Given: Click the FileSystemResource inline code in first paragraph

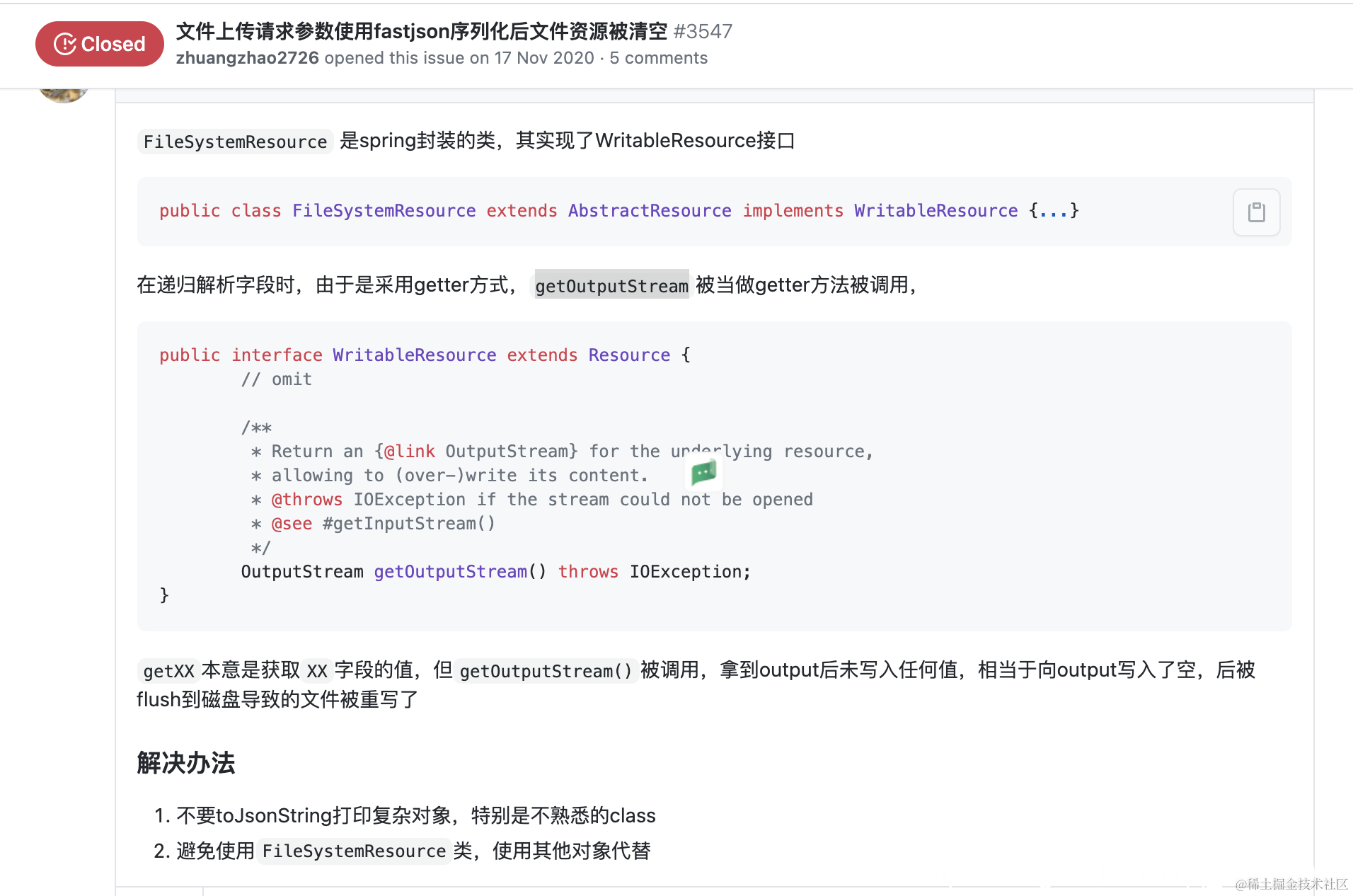Looking at the screenshot, I should 235,142.
